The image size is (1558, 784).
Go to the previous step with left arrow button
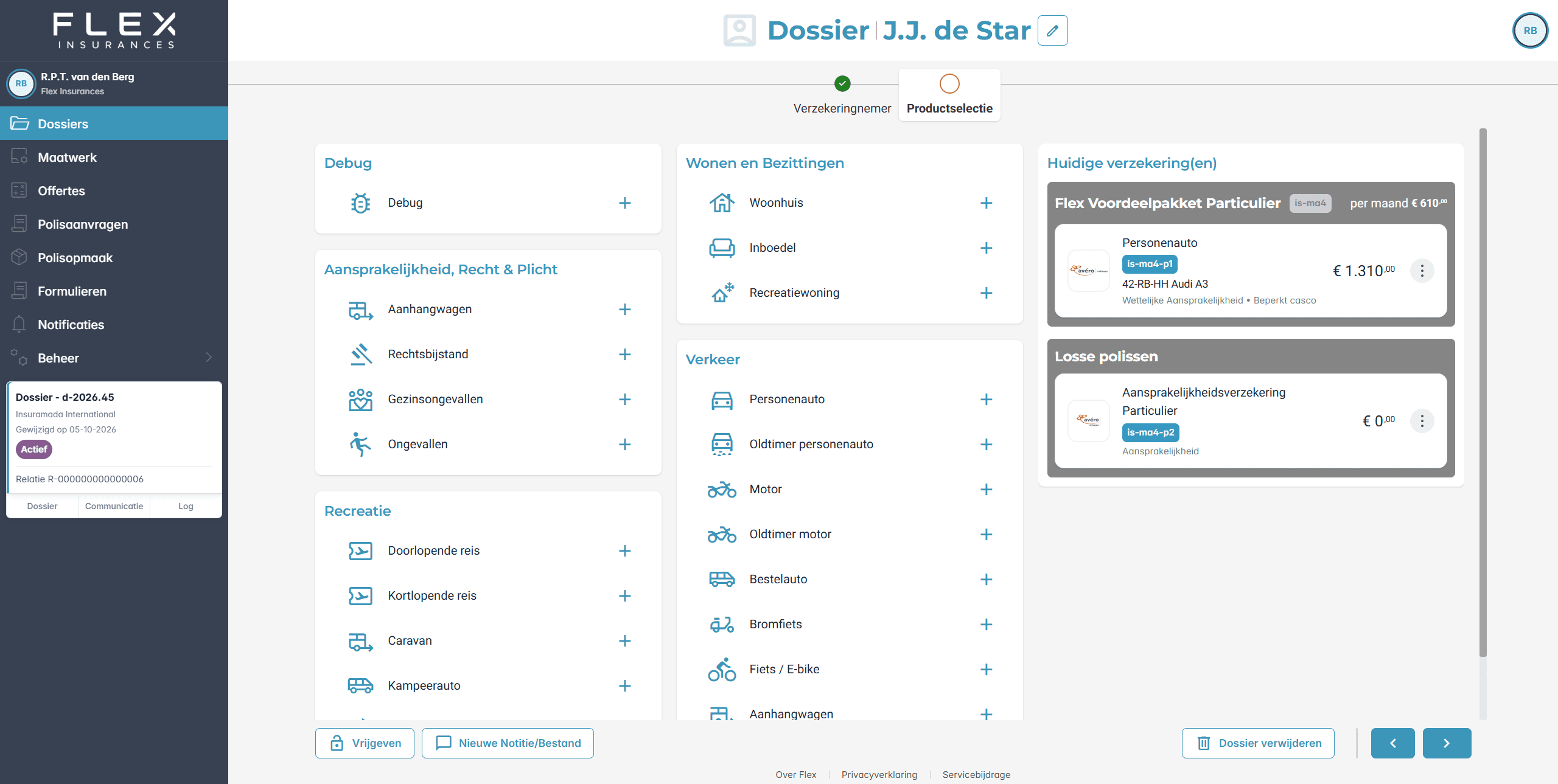pos(1393,743)
